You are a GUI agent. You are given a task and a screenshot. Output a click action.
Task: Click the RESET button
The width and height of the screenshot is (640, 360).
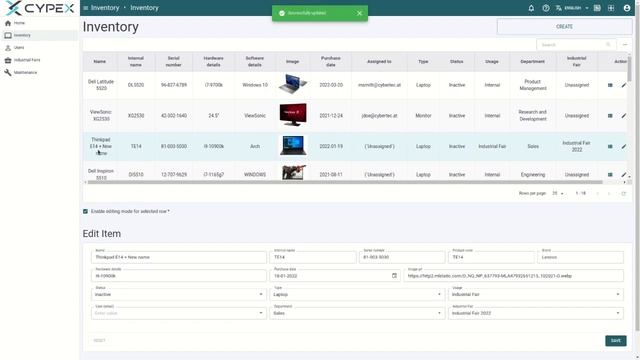click(100, 340)
